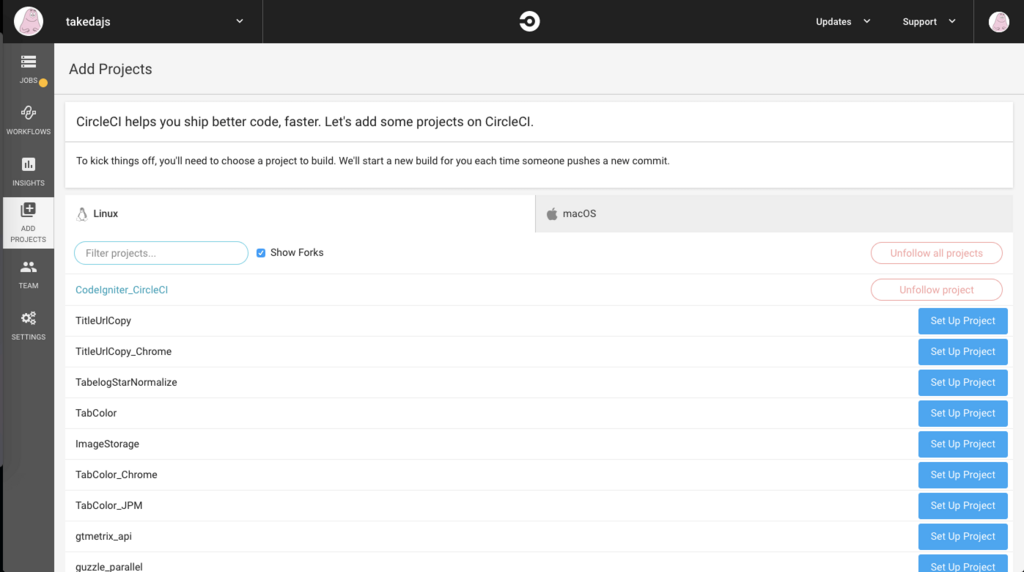Set up the TitleUrlCopy_Chrome project
The image size is (1024, 572).
963,351
